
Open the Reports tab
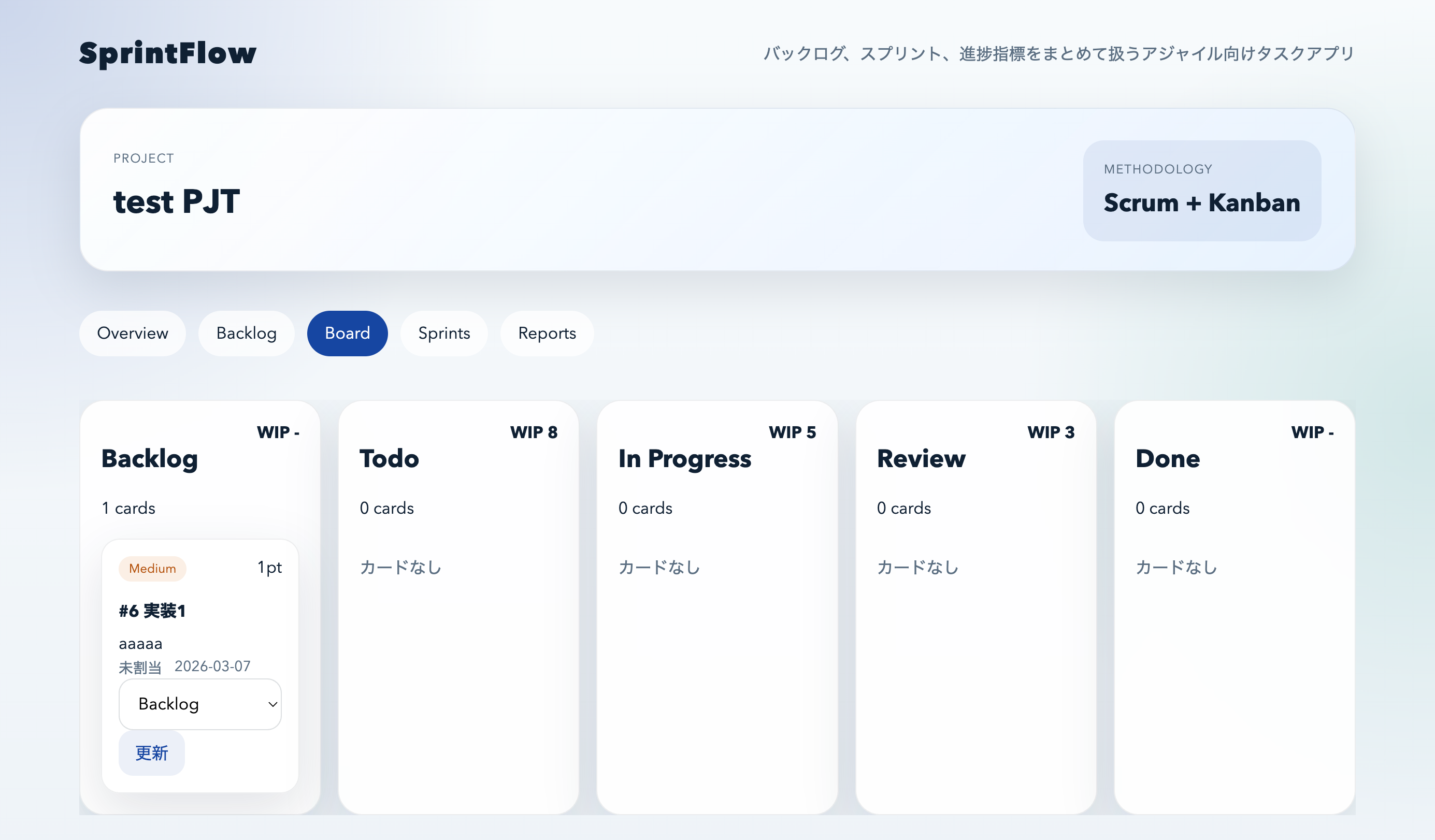(546, 334)
